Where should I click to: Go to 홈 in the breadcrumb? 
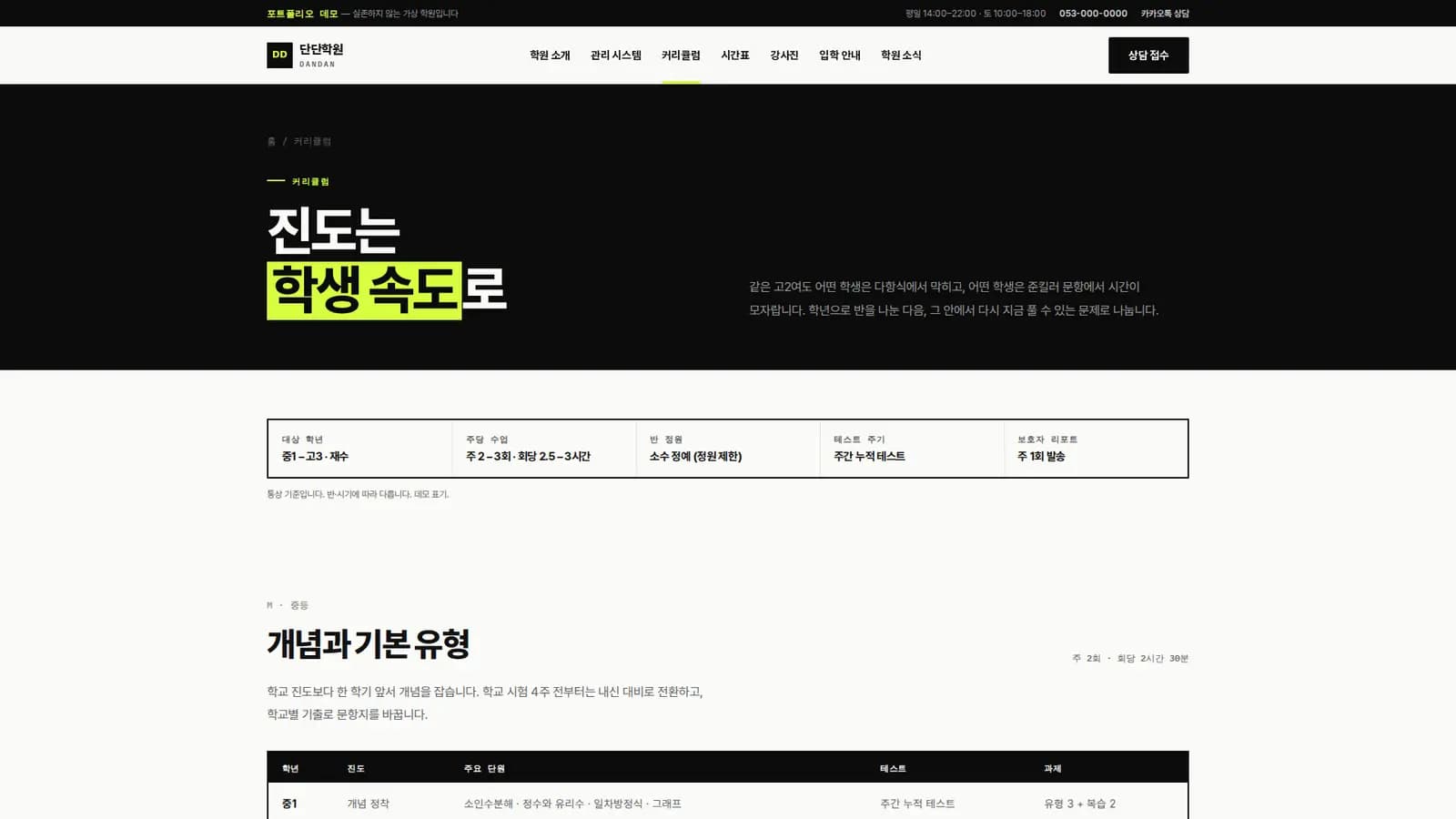[271, 141]
